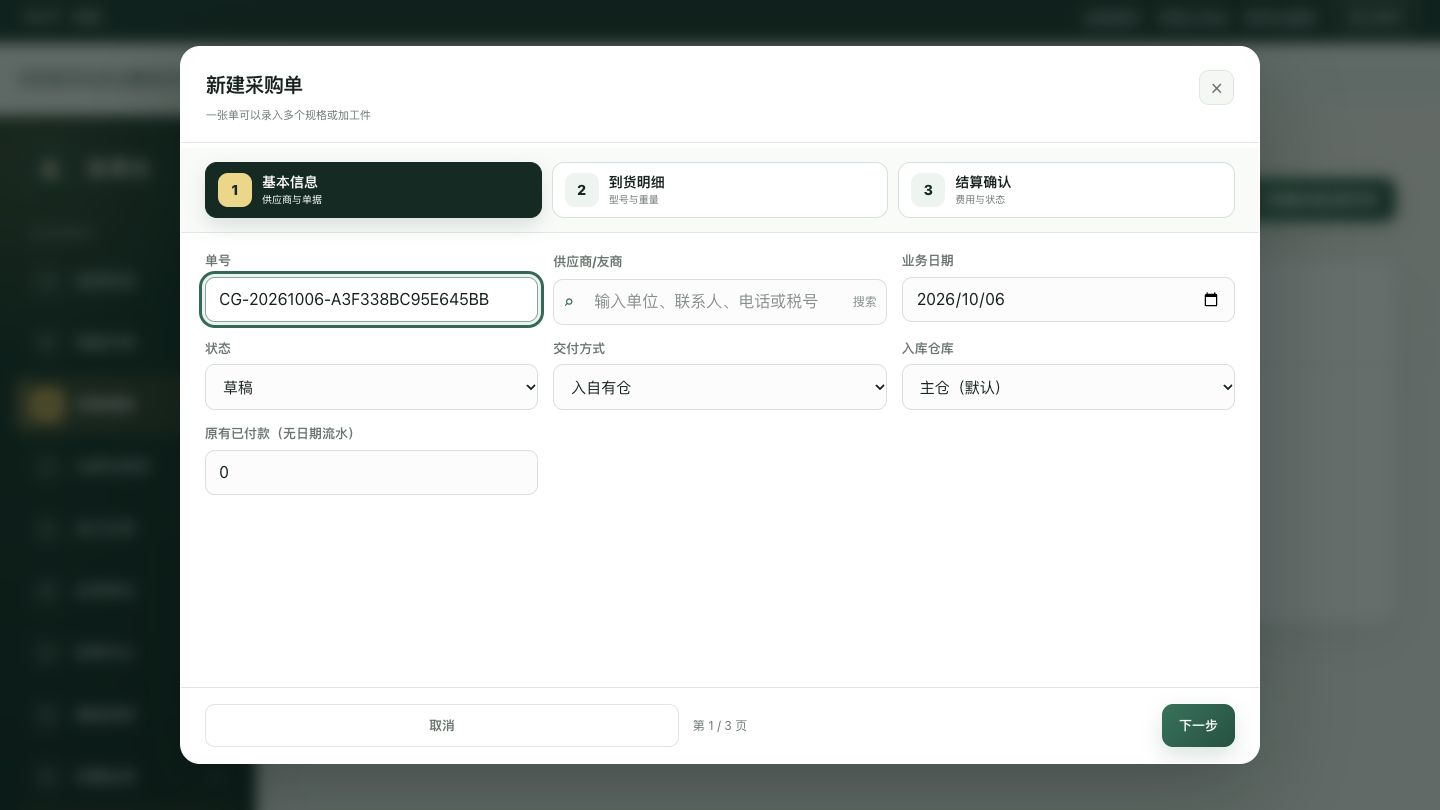Image resolution: width=1440 pixels, height=810 pixels.
Task: Proceed with the 下一步 button
Action: pos(1198,725)
